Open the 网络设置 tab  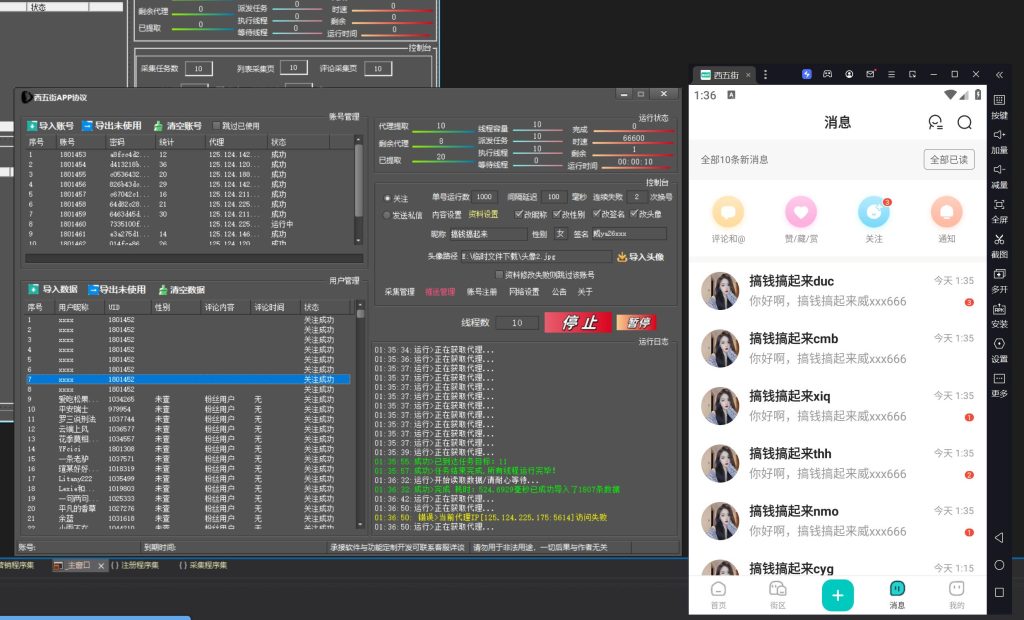point(523,292)
